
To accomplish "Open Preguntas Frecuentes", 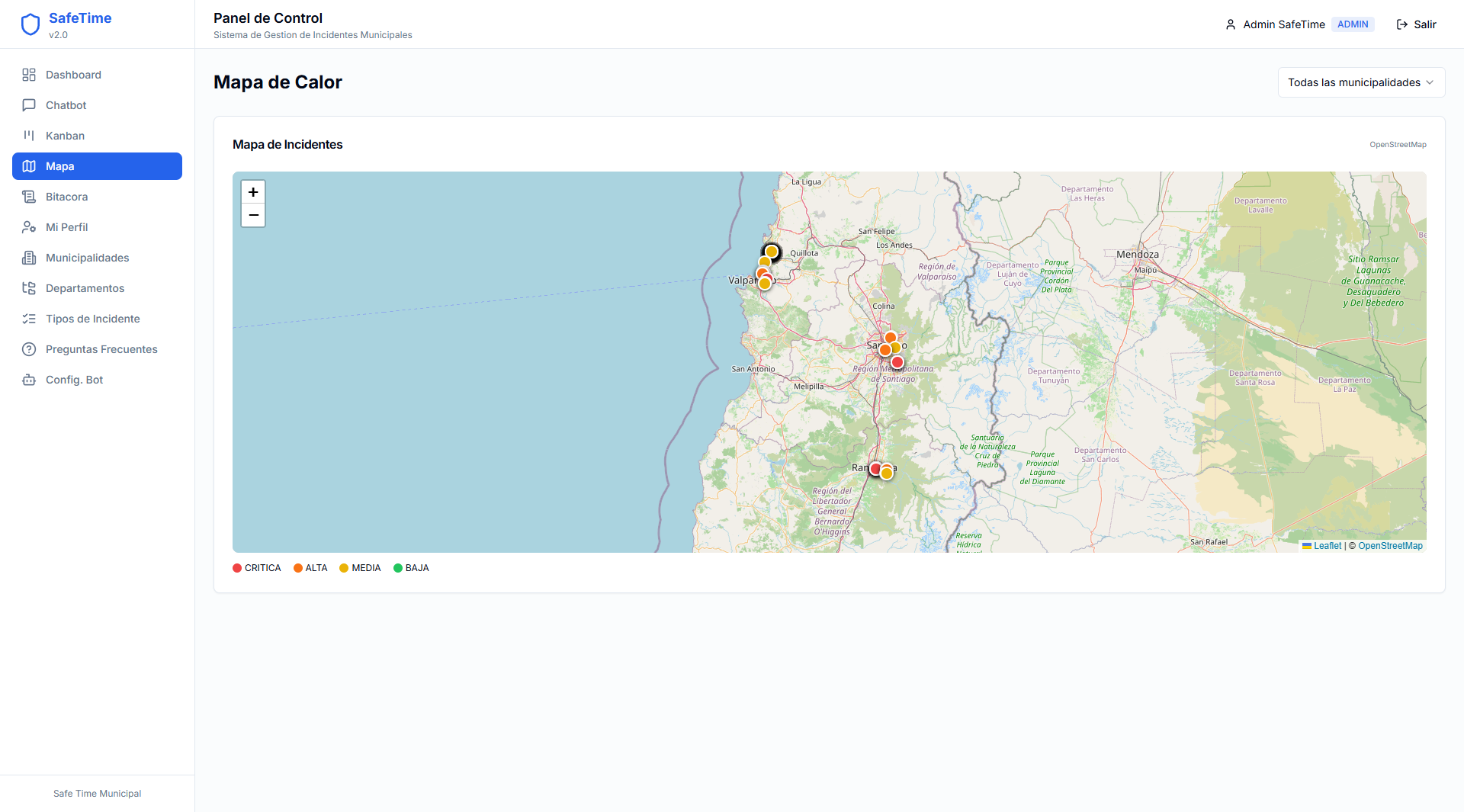I will click(97, 349).
